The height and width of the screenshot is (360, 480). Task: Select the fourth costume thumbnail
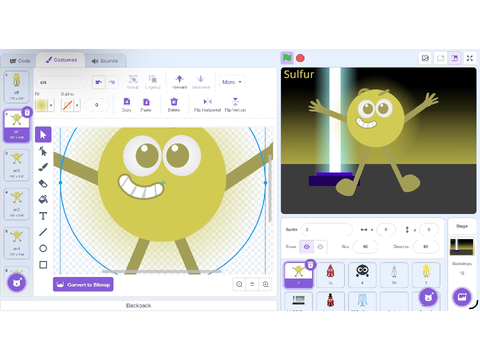coord(16,204)
